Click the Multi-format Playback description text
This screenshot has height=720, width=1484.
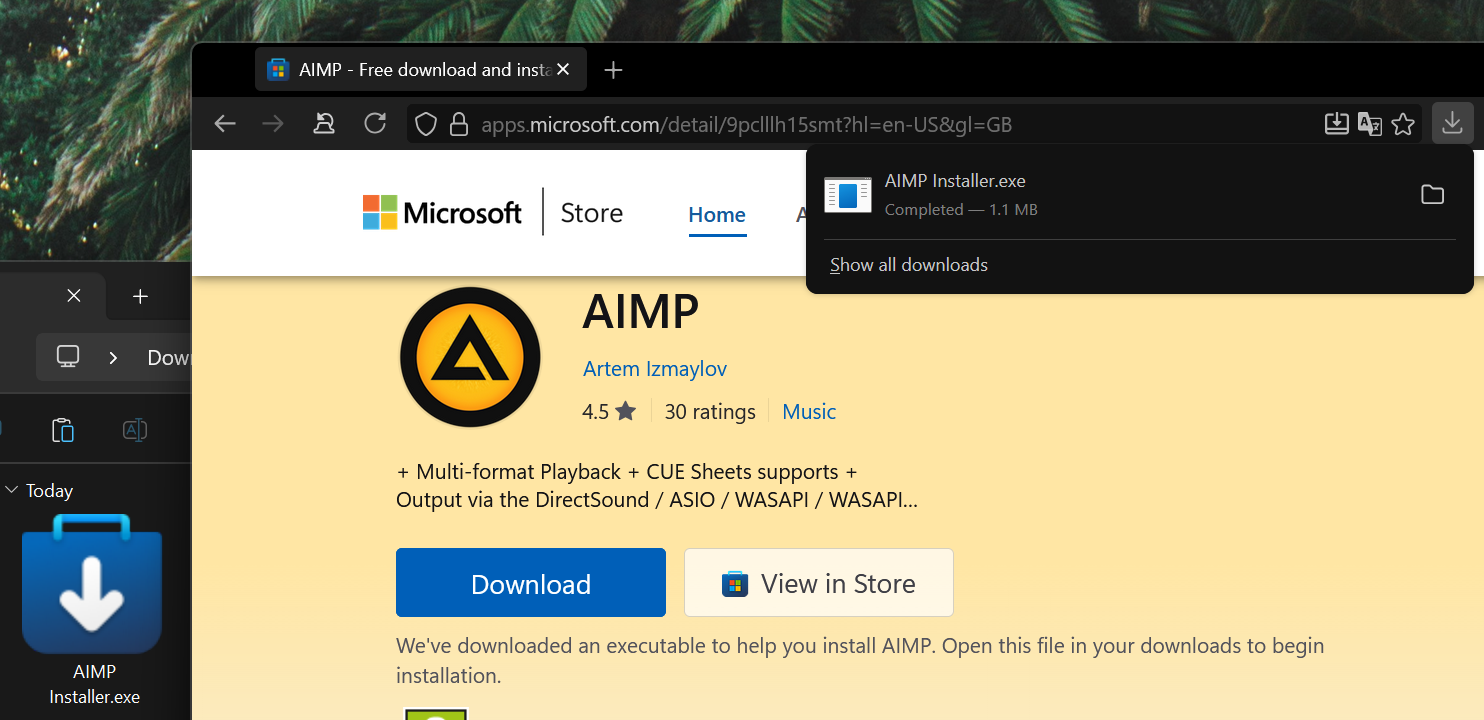[x=657, y=486]
